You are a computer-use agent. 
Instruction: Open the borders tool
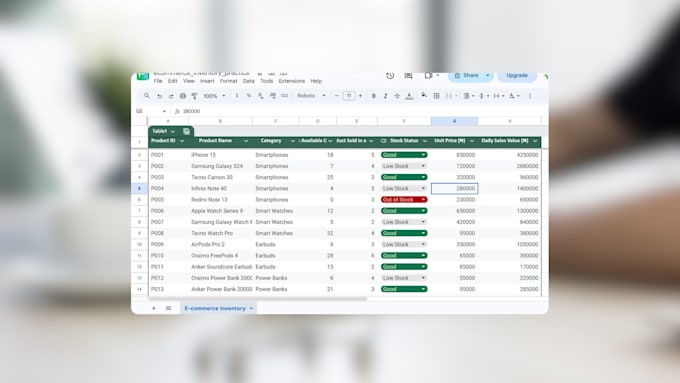436,96
